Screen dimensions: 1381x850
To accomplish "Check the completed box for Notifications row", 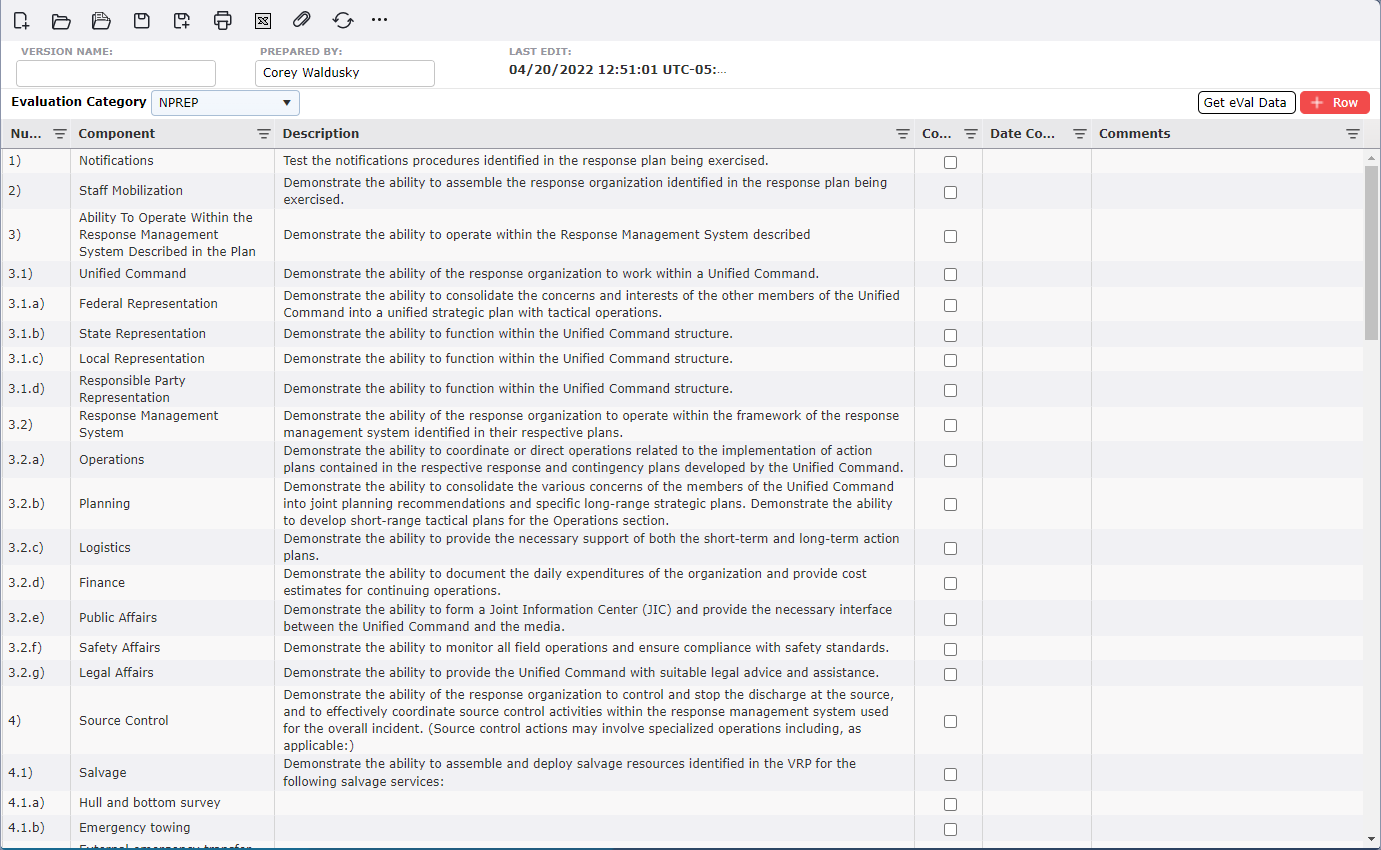I will pos(950,161).
